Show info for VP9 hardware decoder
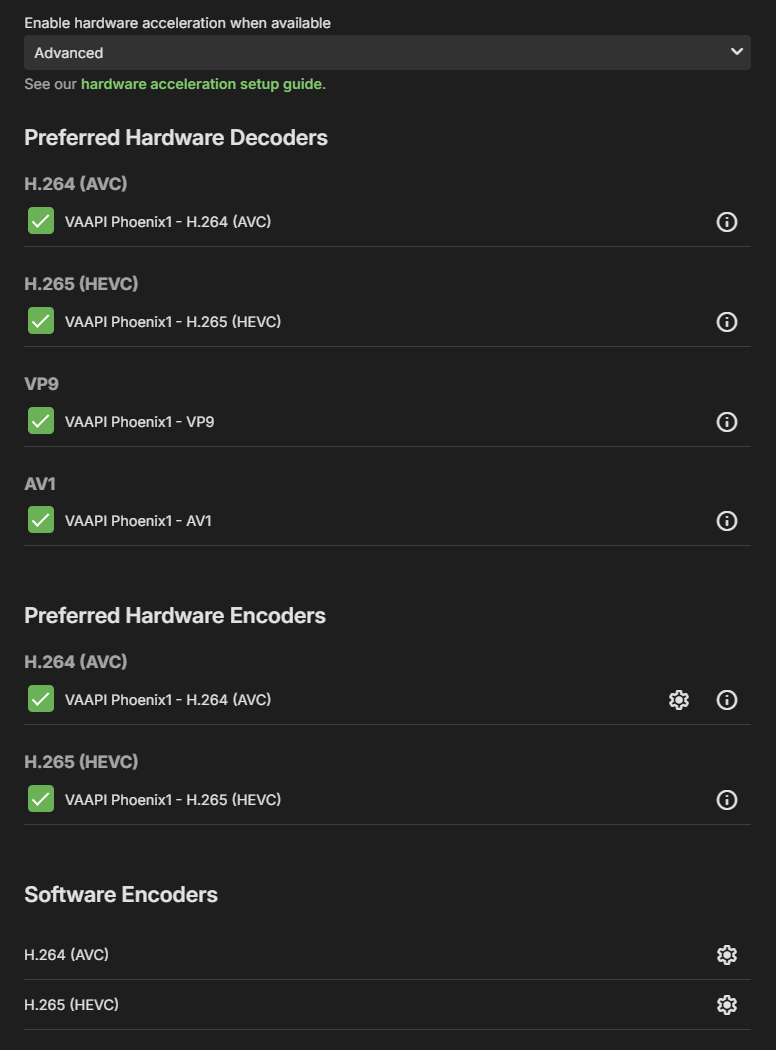The image size is (776, 1050). click(726, 422)
